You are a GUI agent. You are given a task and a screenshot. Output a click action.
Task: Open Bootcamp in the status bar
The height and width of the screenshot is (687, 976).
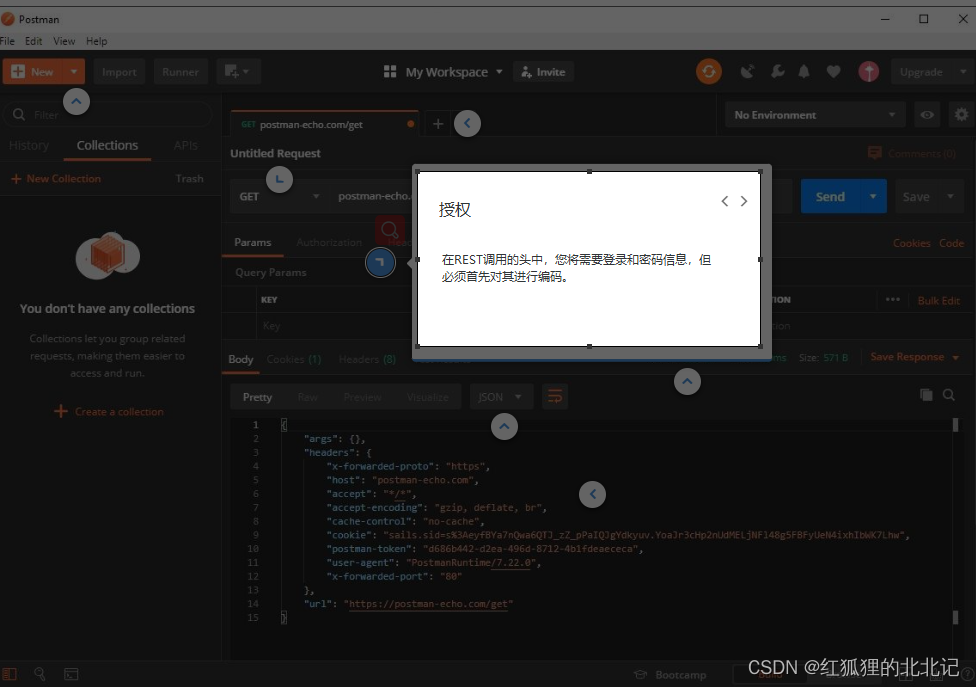[x=671, y=675]
